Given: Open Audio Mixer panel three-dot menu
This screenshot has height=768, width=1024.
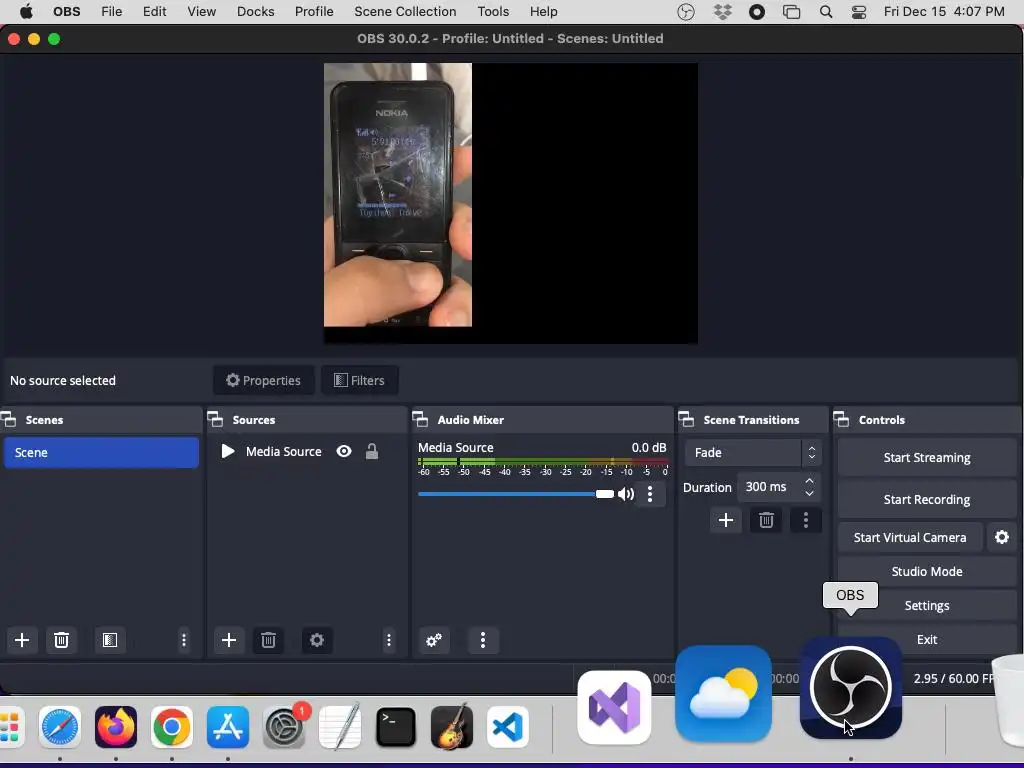Looking at the screenshot, I should pos(483,640).
